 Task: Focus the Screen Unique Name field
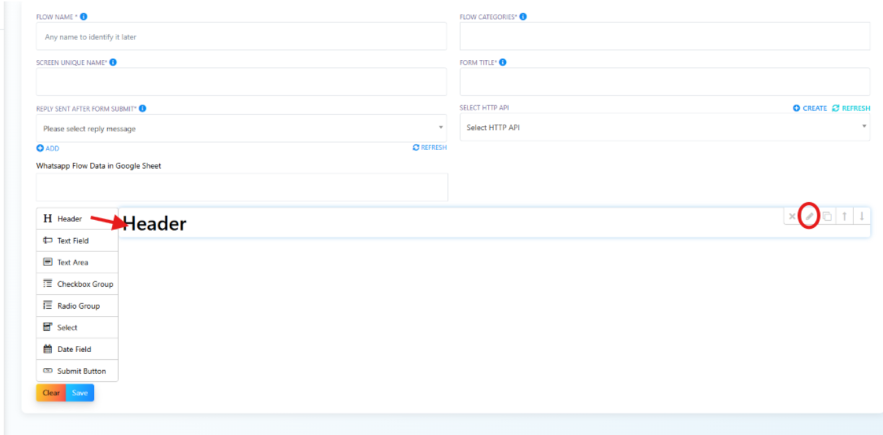pyautogui.click(x=241, y=82)
